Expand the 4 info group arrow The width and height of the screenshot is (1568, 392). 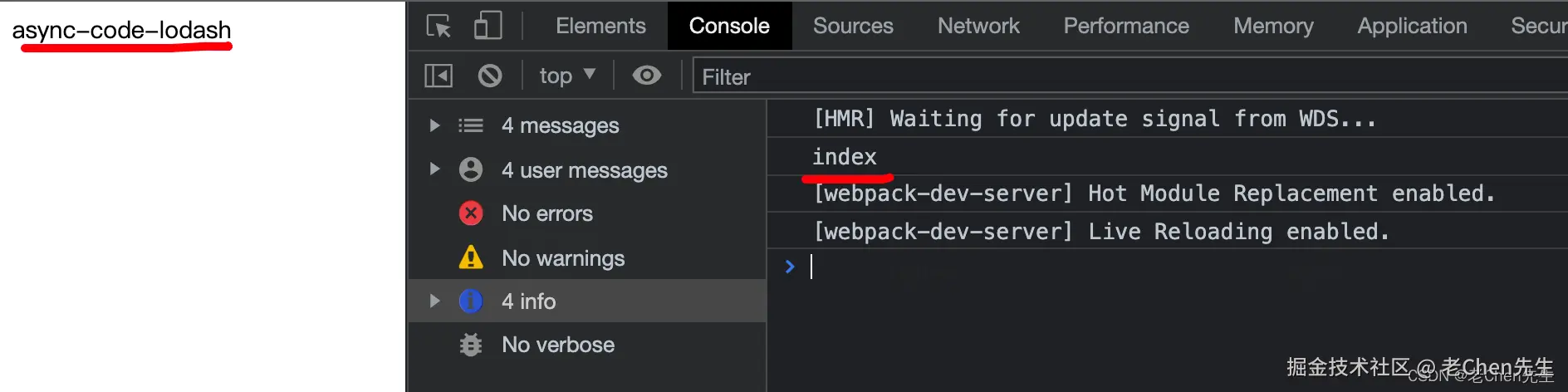tap(434, 301)
